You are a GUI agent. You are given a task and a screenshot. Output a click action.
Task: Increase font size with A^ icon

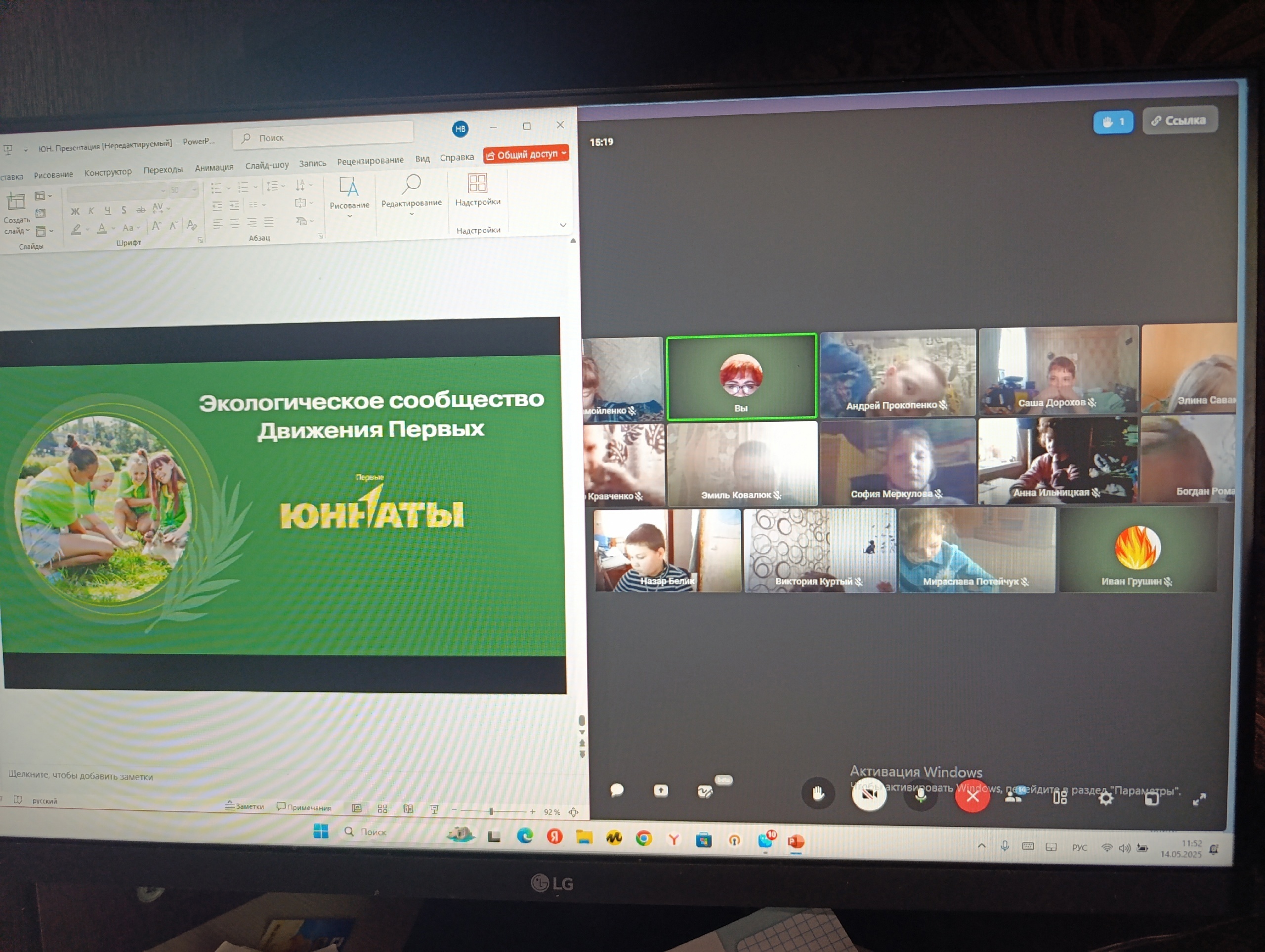click(156, 226)
